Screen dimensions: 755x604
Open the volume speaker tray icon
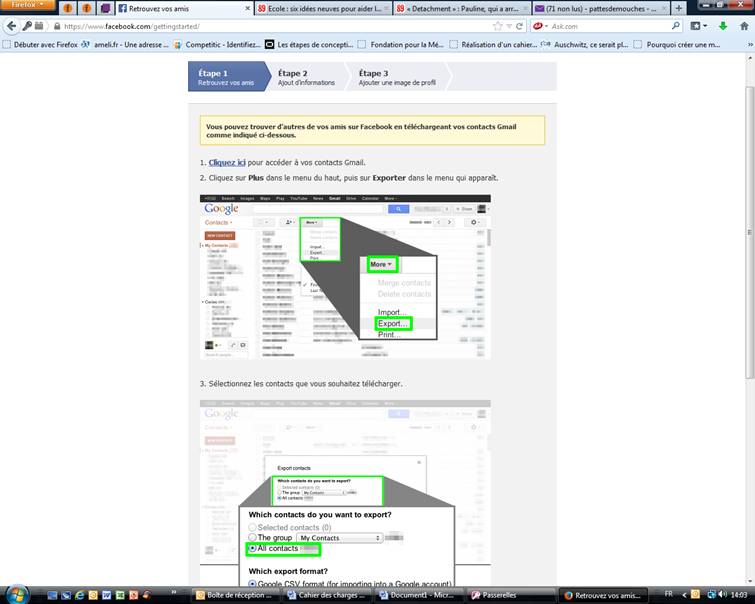(x=722, y=594)
